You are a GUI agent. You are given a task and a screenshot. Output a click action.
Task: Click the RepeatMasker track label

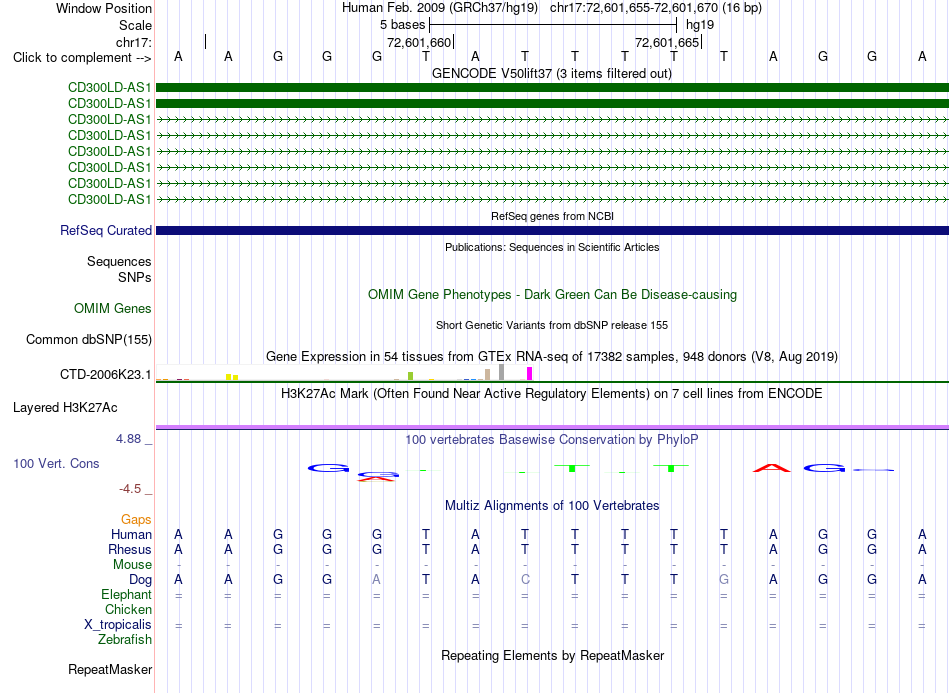click(x=110, y=670)
